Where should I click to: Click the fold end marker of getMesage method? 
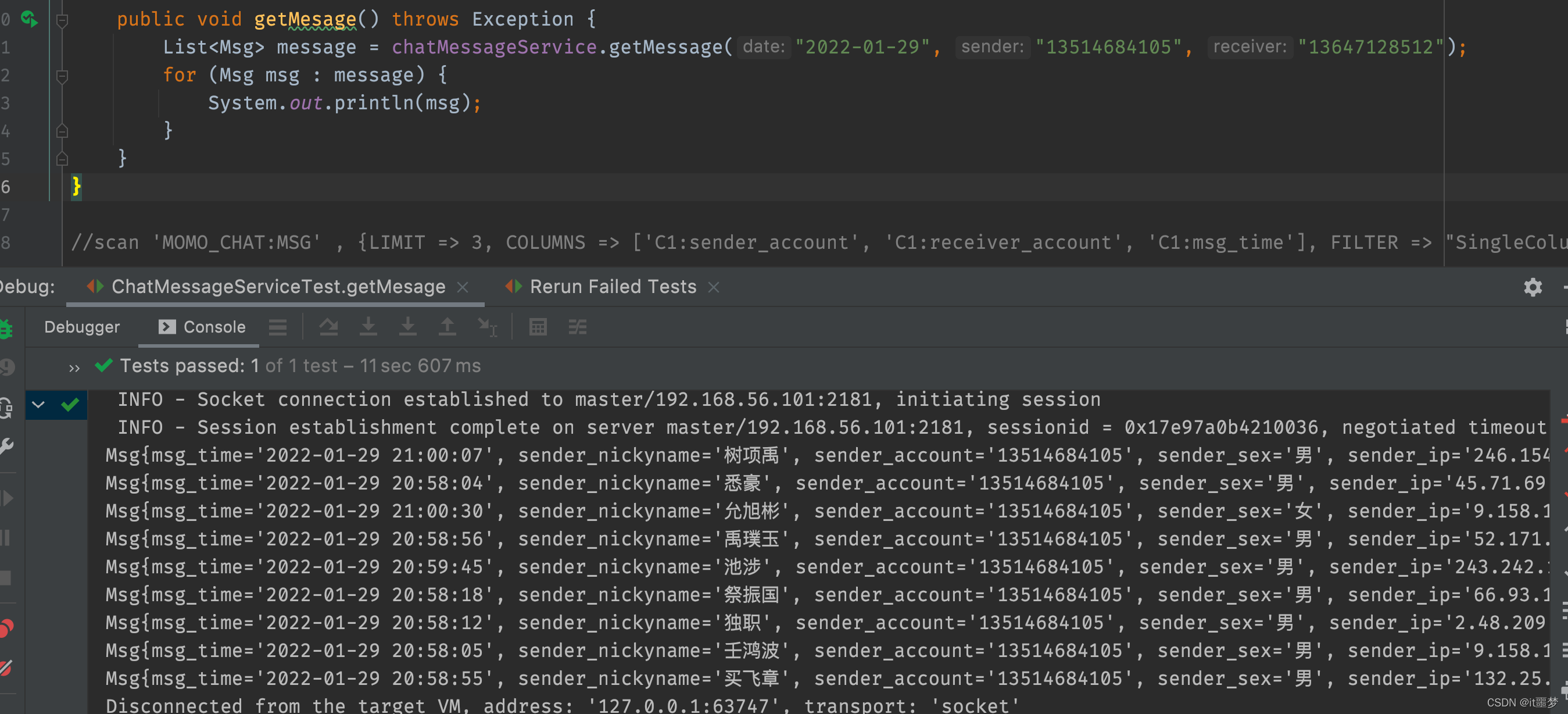[62, 158]
